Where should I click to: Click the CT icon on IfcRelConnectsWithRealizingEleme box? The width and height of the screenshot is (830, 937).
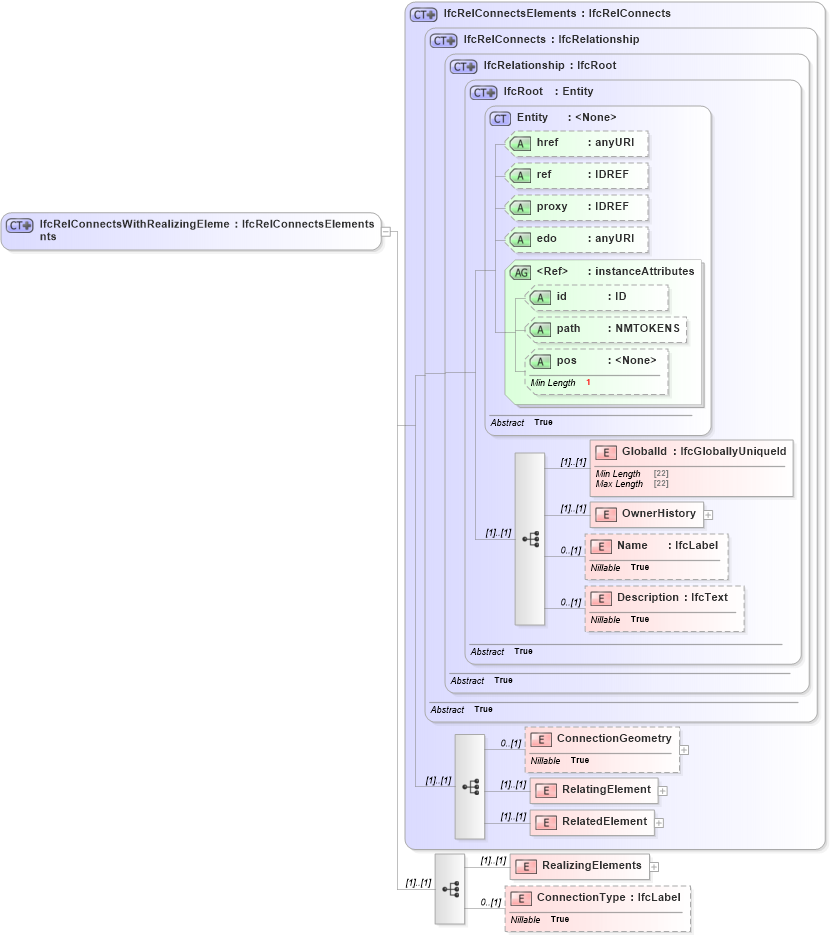(18, 224)
